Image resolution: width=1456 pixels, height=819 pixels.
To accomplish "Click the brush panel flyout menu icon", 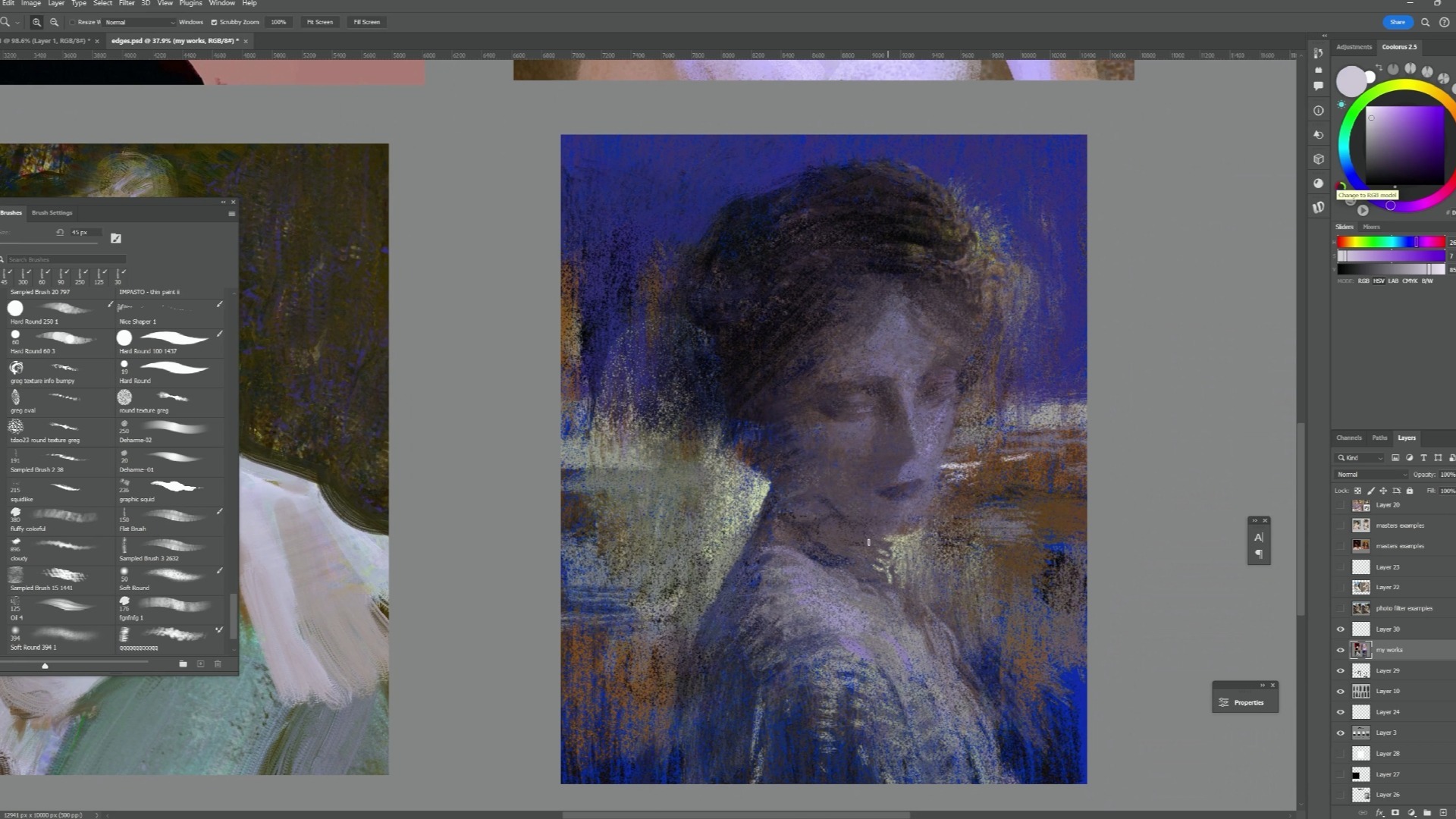I will click(231, 214).
